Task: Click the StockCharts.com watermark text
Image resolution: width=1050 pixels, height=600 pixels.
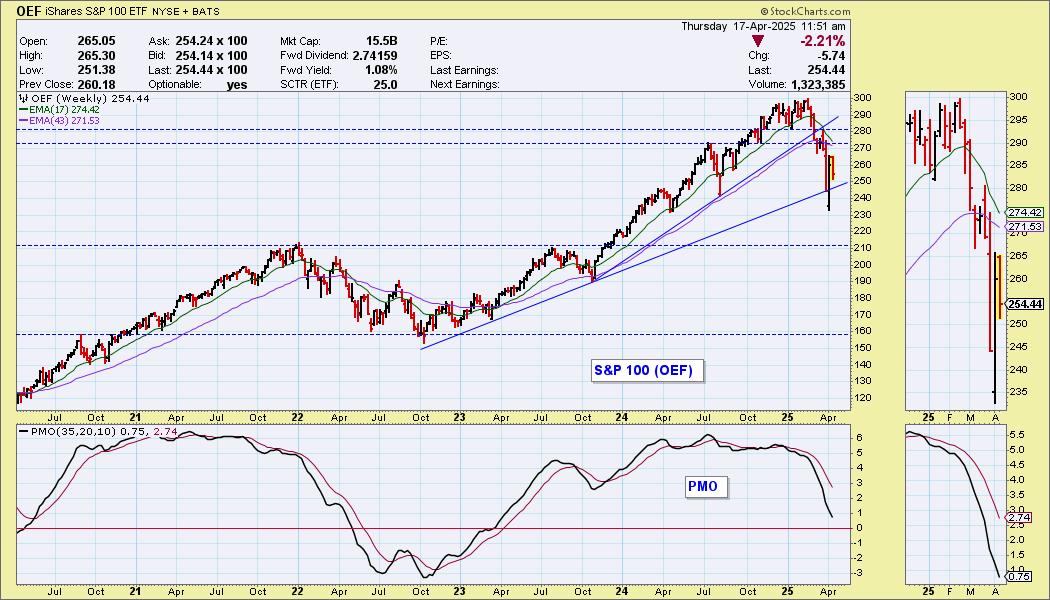Action: pyautogui.click(x=805, y=11)
